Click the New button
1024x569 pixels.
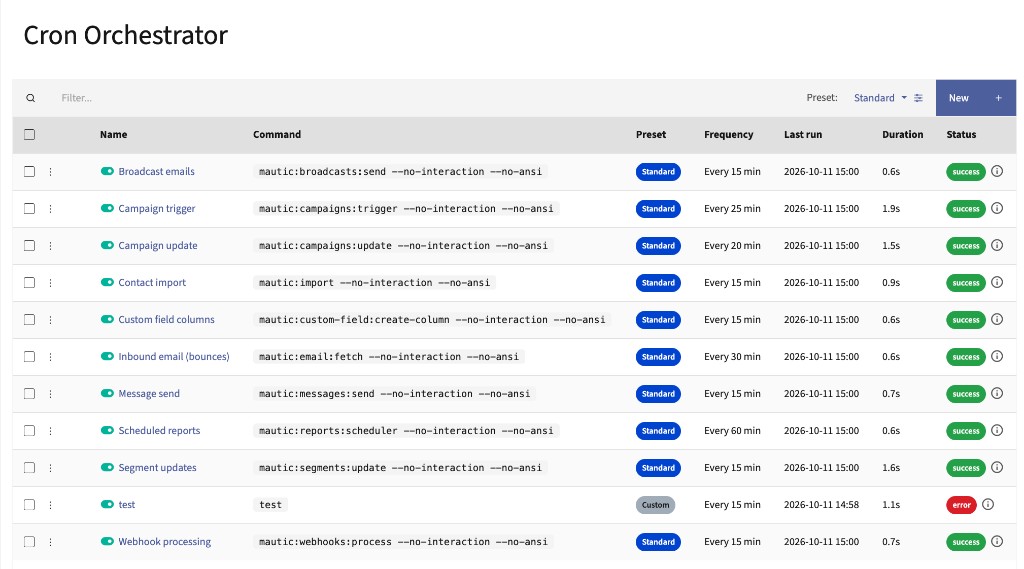click(x=976, y=98)
